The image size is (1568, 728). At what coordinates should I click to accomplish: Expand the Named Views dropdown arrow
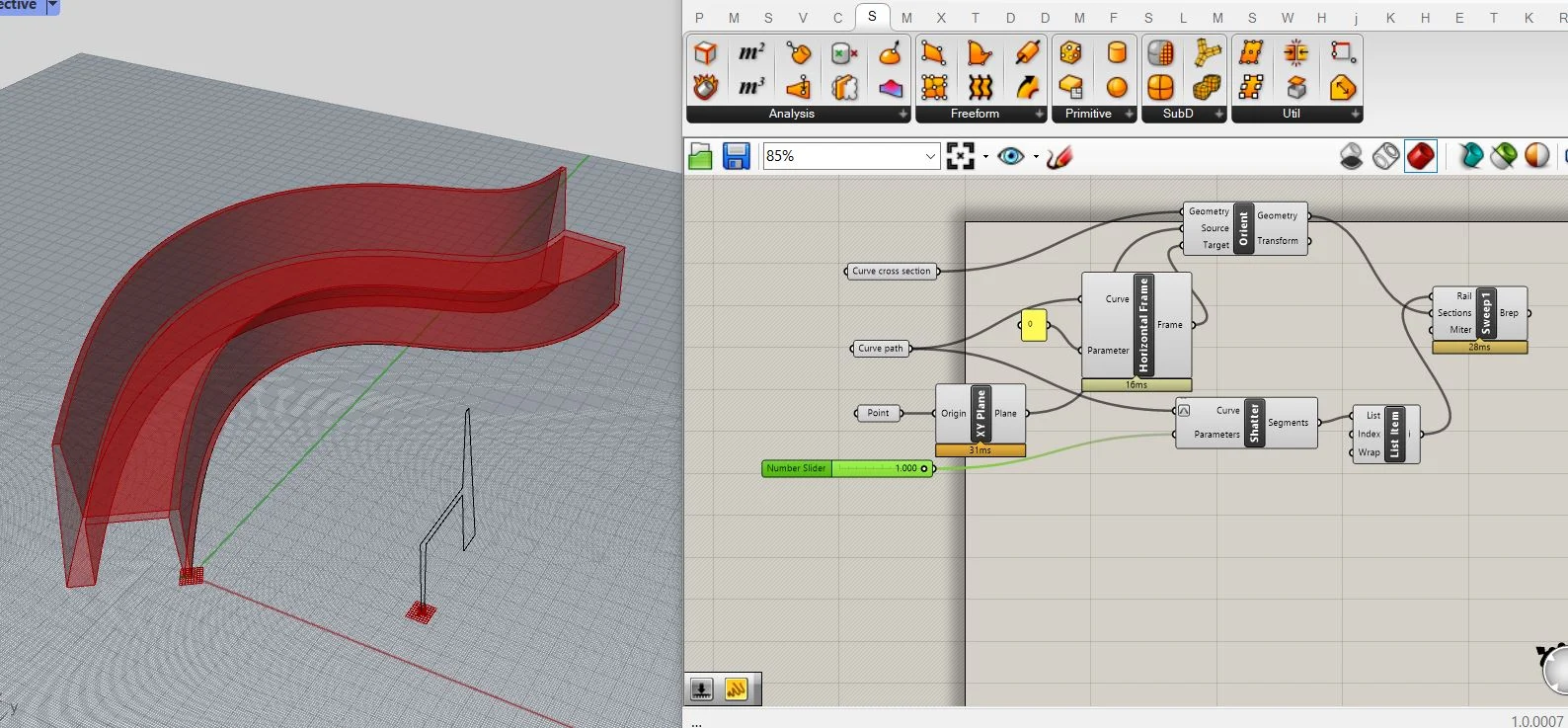1036,156
